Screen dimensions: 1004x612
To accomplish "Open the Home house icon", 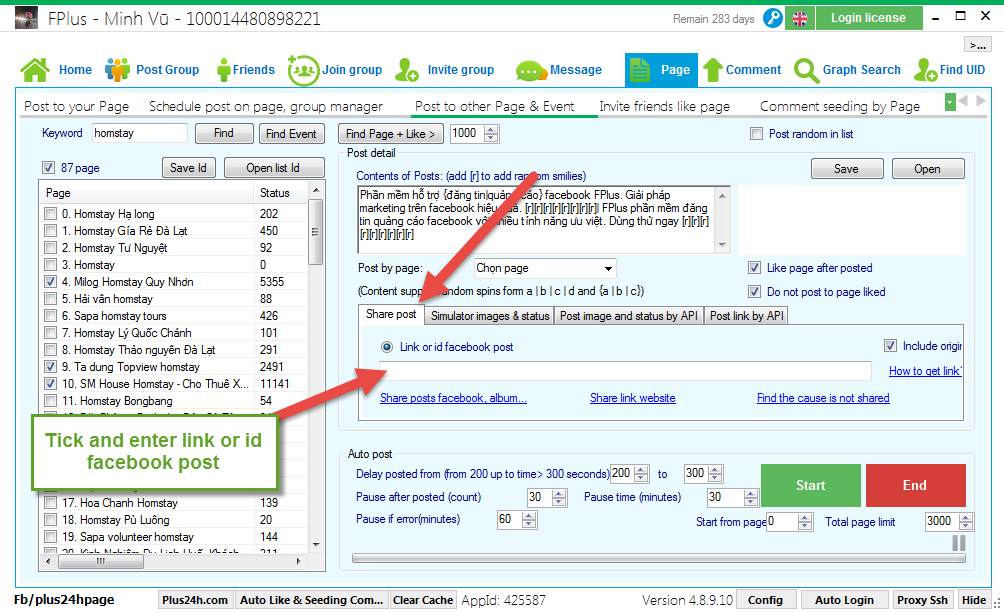I will (35, 70).
